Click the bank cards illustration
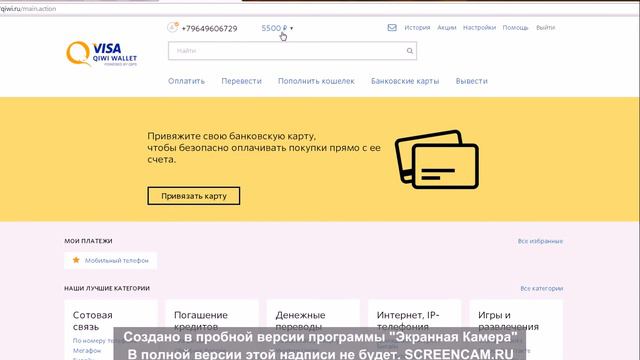This screenshot has height=360, width=640. pyautogui.click(x=437, y=160)
